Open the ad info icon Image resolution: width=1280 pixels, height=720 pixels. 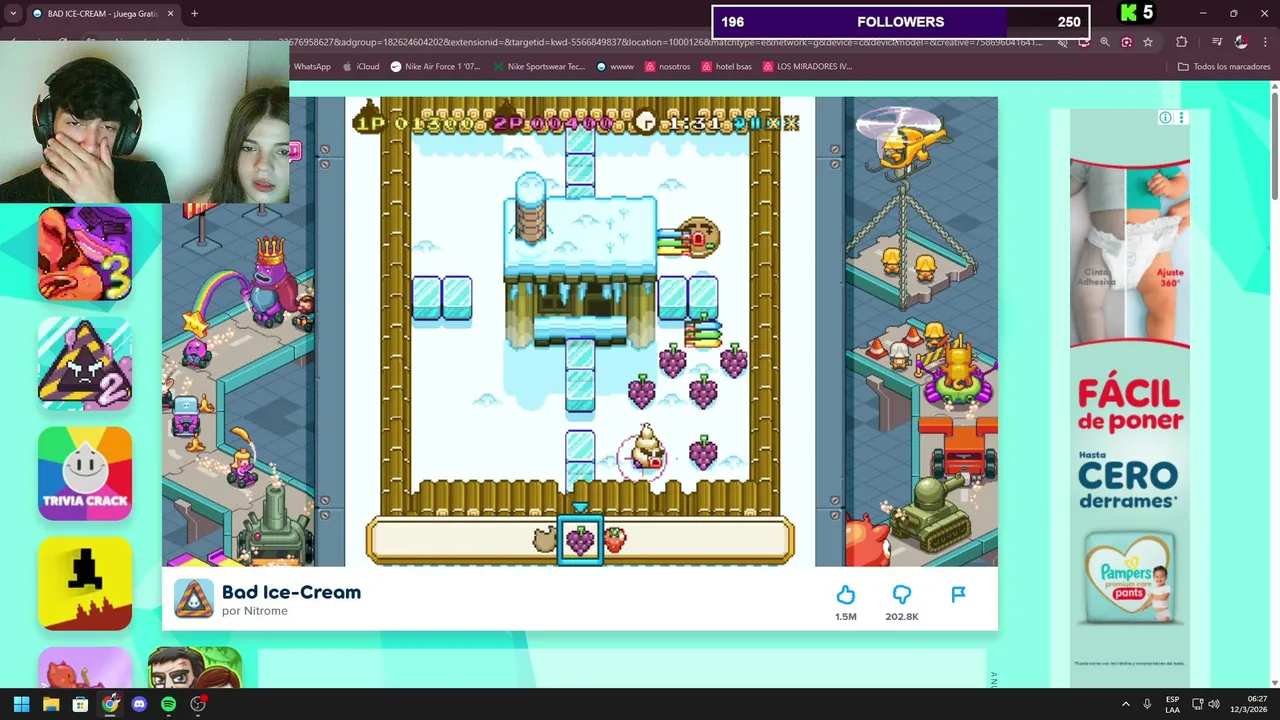pyautogui.click(x=1165, y=118)
